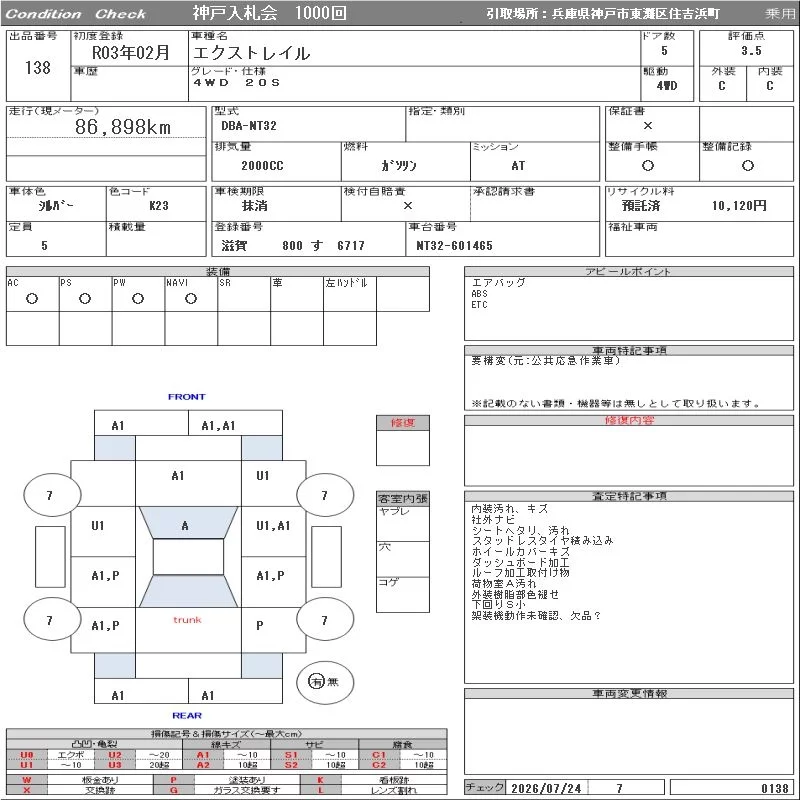Click the circle mark in the NAVI box
This screenshot has width=800, height=800.
[x=191, y=299]
